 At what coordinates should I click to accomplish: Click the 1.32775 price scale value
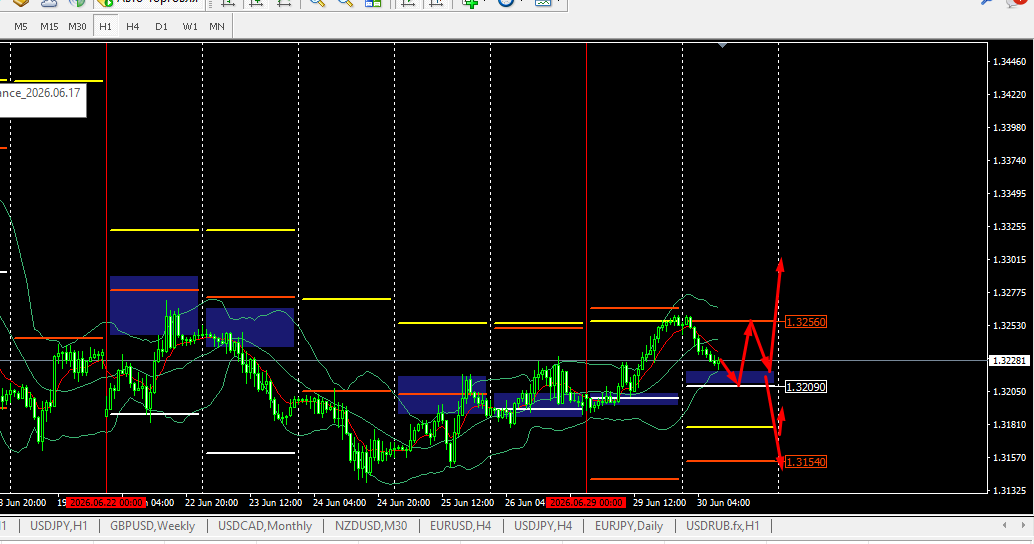[1010, 293]
